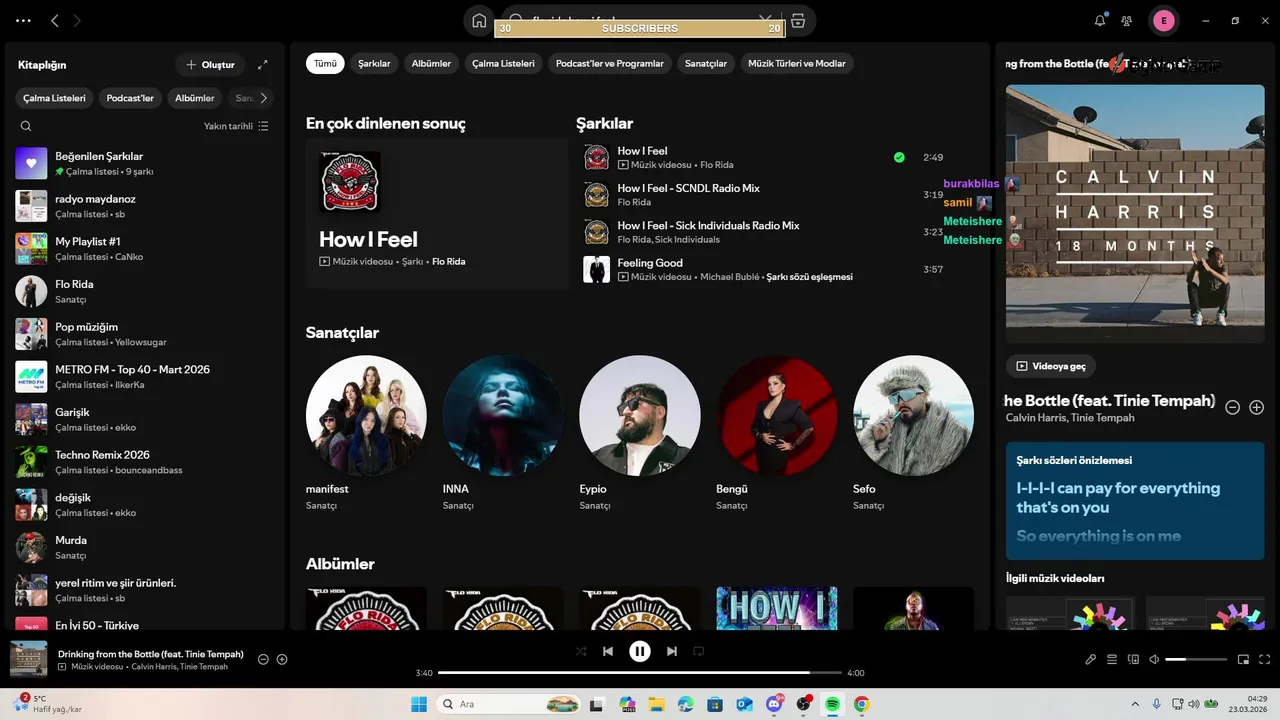Open Sanatçılar section heading
Viewport: 1280px width, 720px height.
click(342, 332)
